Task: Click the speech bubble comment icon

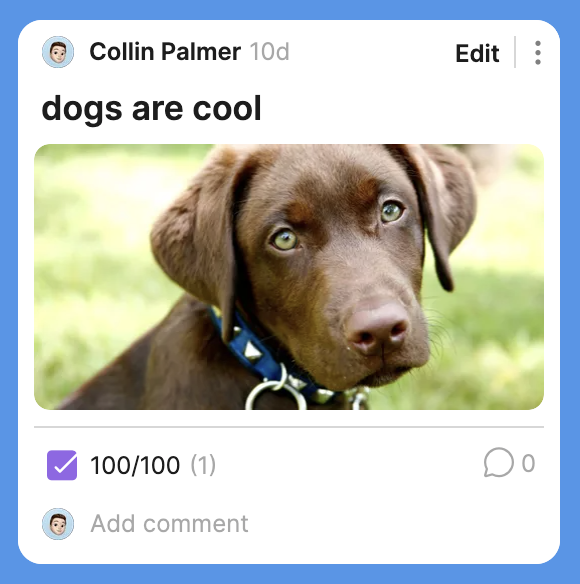Action: point(498,462)
